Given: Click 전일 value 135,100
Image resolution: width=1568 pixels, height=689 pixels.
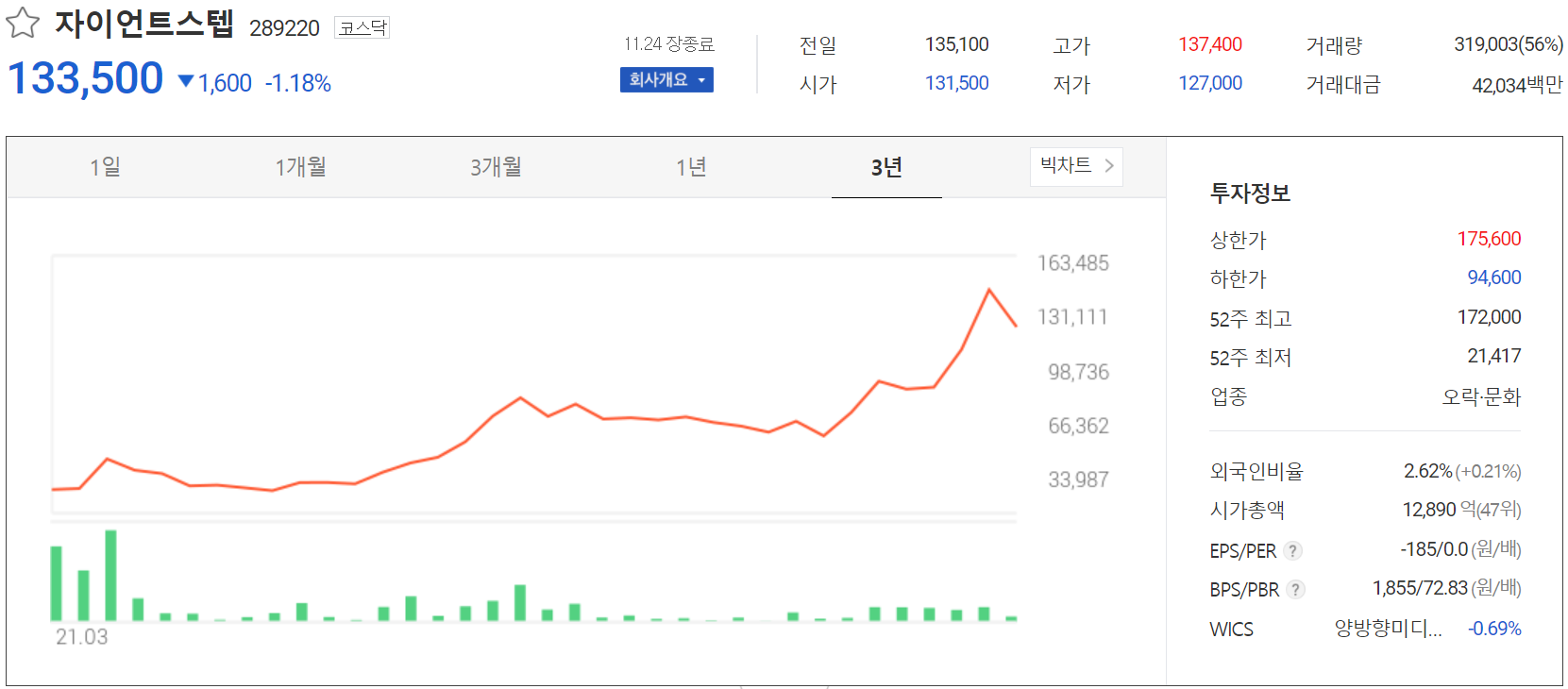Looking at the screenshot, I should click(x=957, y=44).
